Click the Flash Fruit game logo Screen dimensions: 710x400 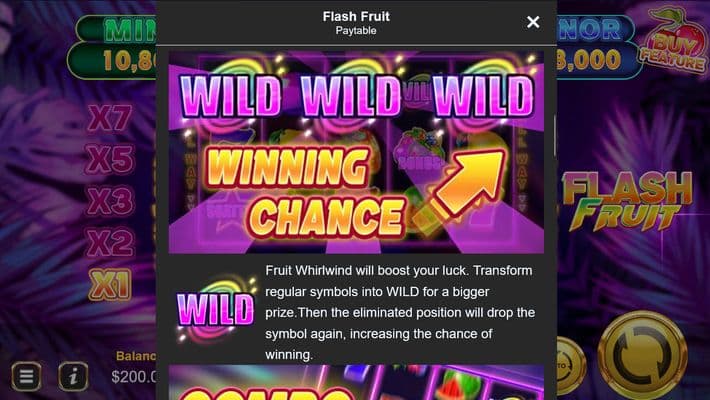[627, 200]
